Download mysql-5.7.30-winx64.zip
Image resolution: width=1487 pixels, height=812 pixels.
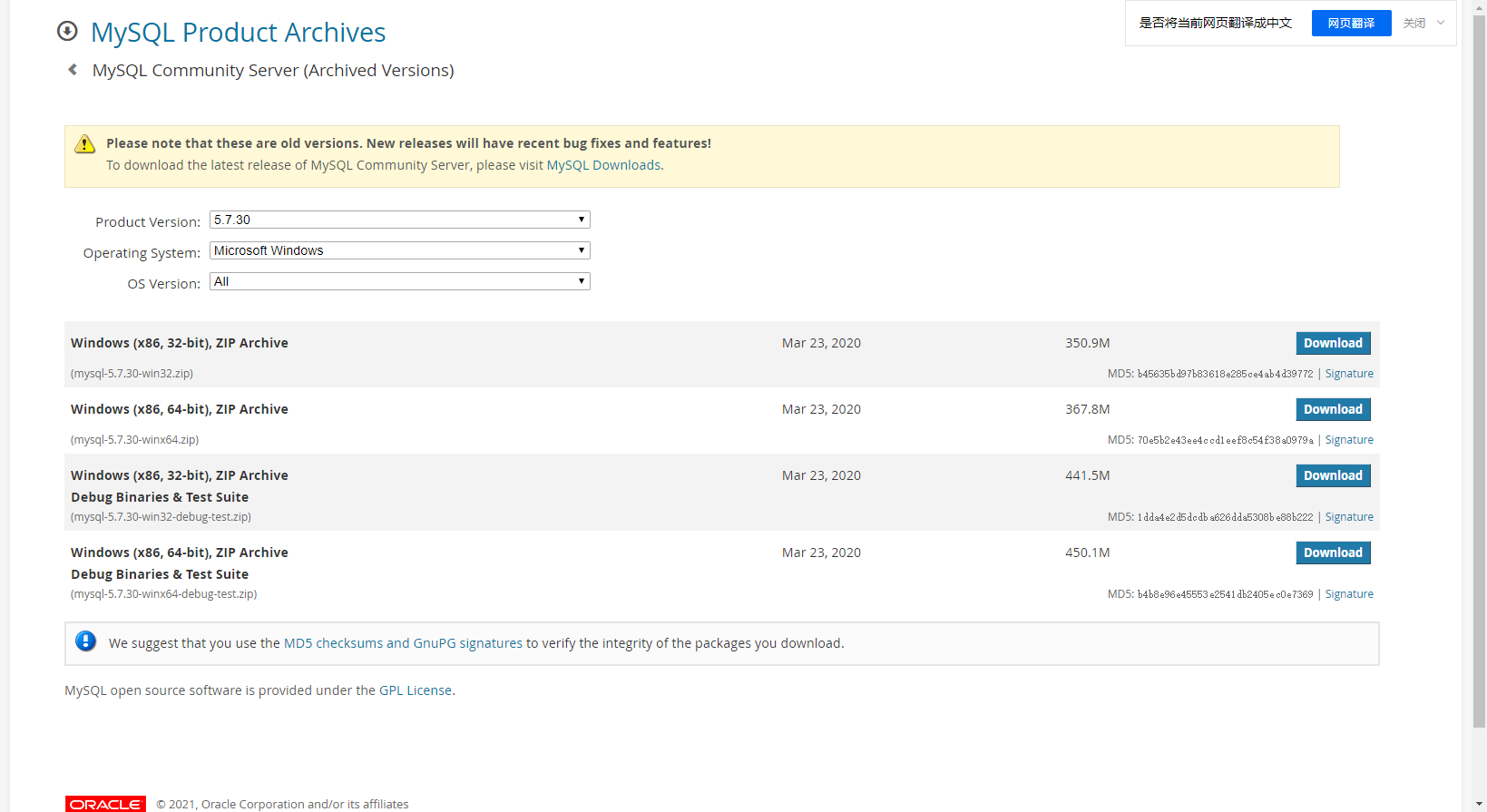(x=1333, y=409)
